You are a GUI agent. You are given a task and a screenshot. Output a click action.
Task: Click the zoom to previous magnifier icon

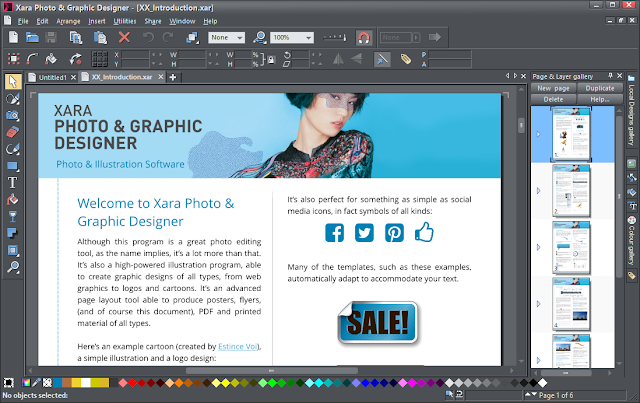pyautogui.click(x=260, y=38)
